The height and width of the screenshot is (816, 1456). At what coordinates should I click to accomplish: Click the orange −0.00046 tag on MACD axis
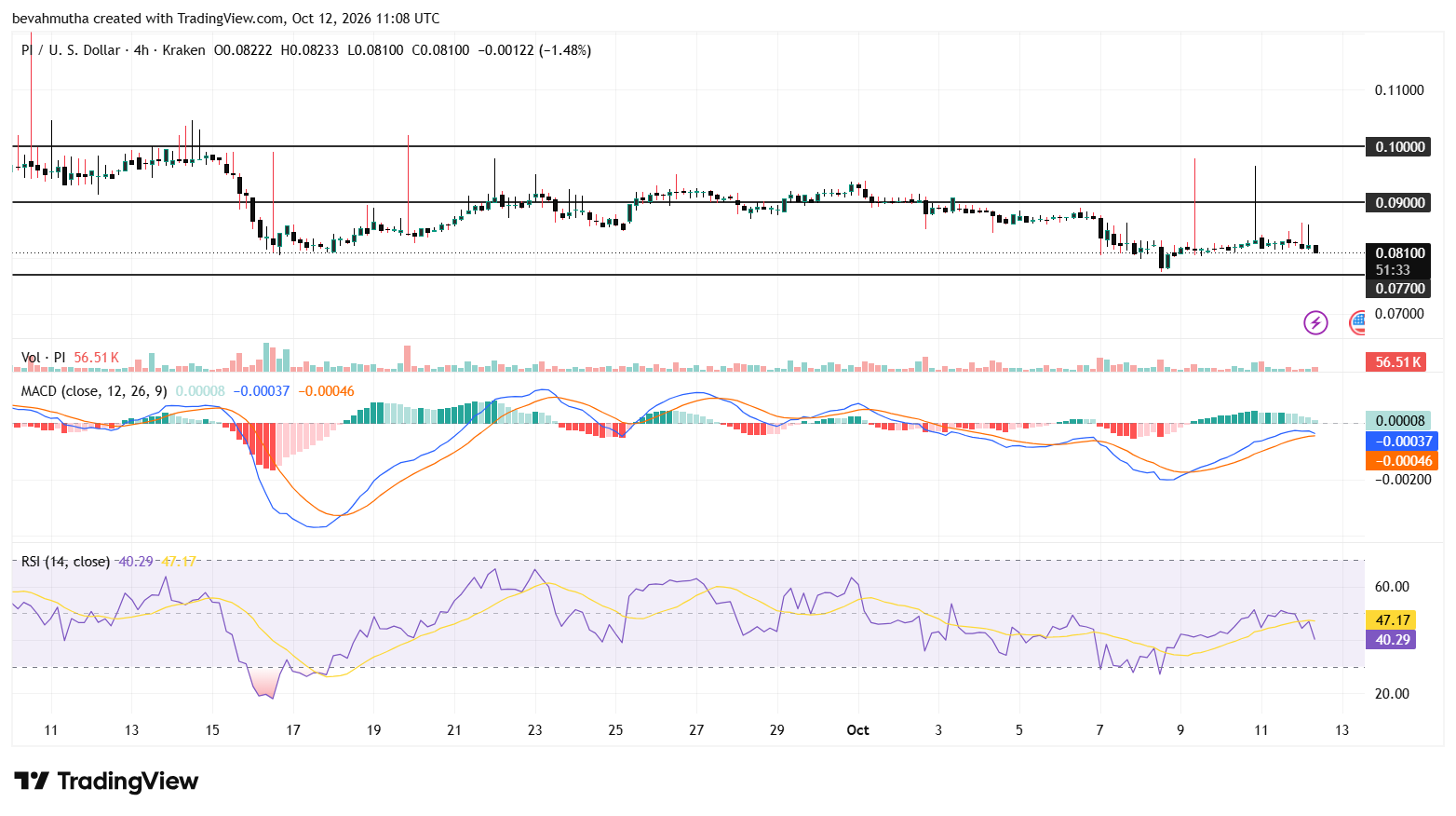click(x=1402, y=461)
